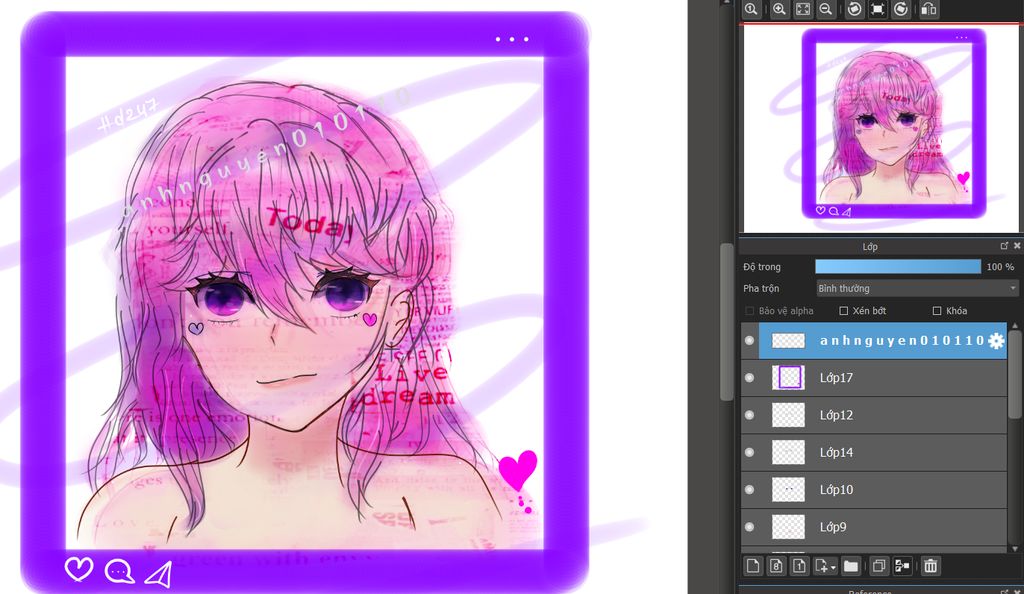
Task: Toggle visibility of Lớp14
Action: click(x=750, y=452)
